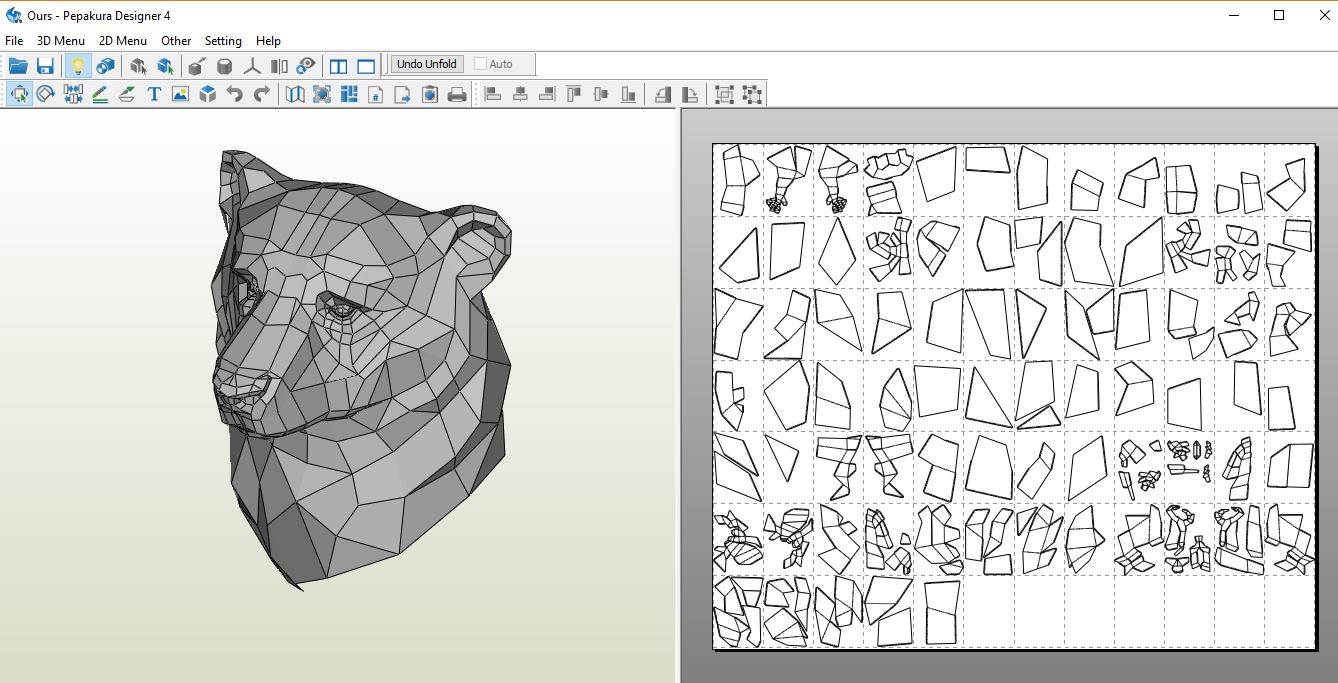Align parts to vertical middle
The image size is (1338, 683).
tap(601, 94)
